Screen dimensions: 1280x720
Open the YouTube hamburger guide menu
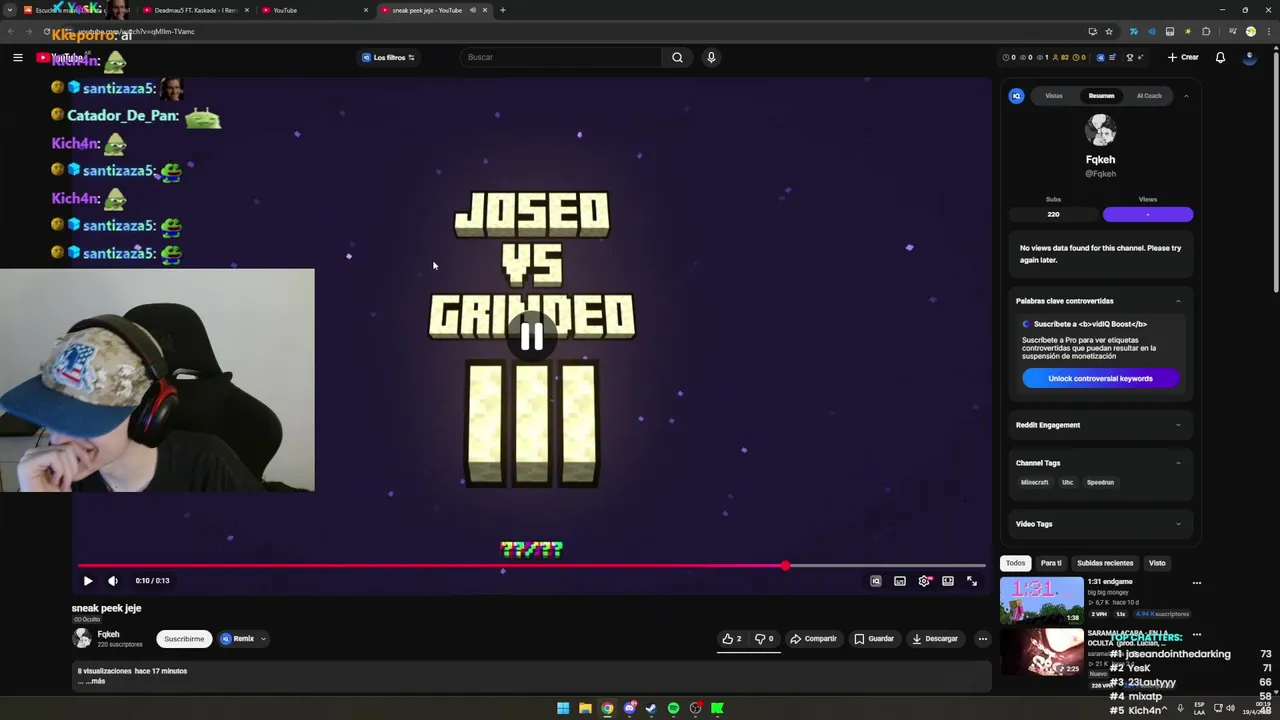17,57
